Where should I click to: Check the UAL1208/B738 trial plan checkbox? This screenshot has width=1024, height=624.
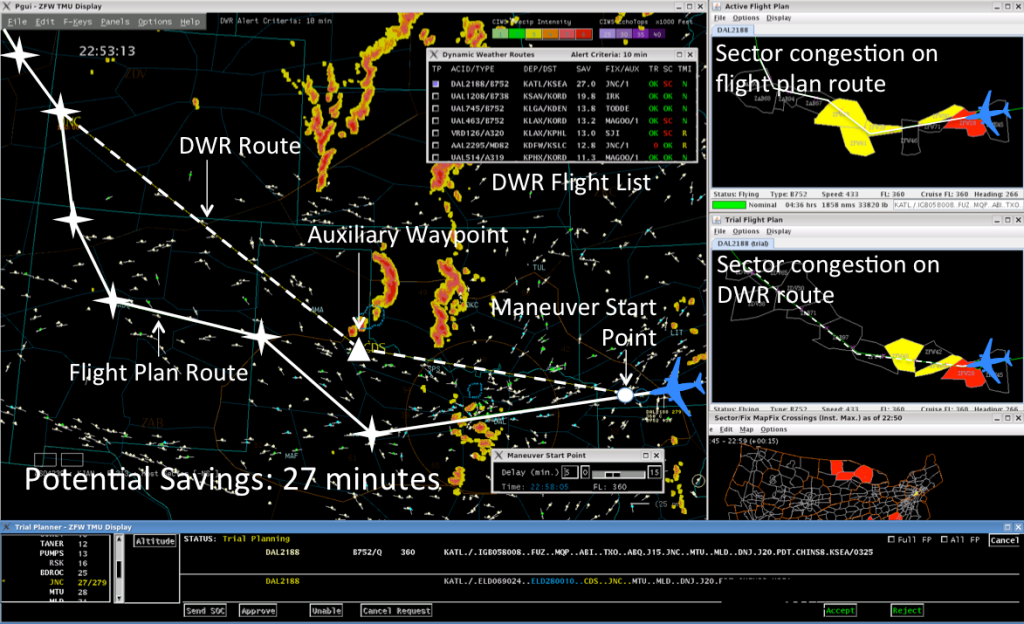click(x=436, y=97)
